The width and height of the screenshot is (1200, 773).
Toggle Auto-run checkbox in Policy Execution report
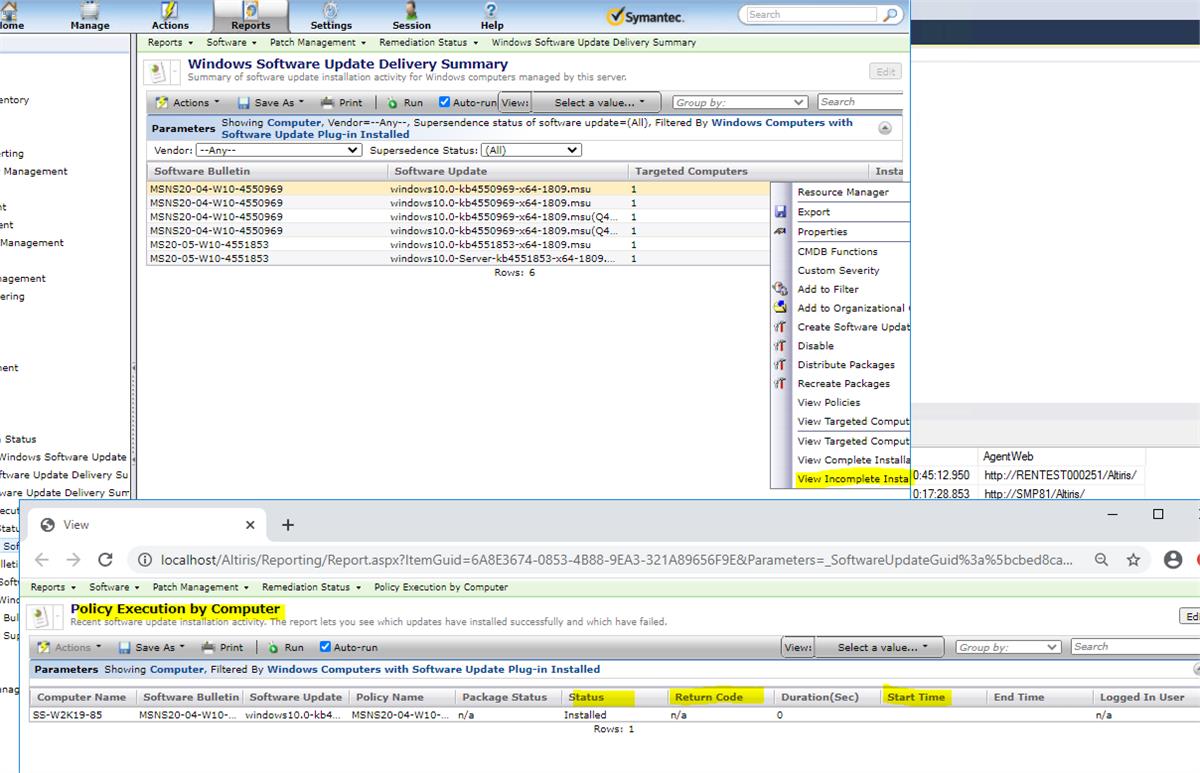[x=325, y=647]
